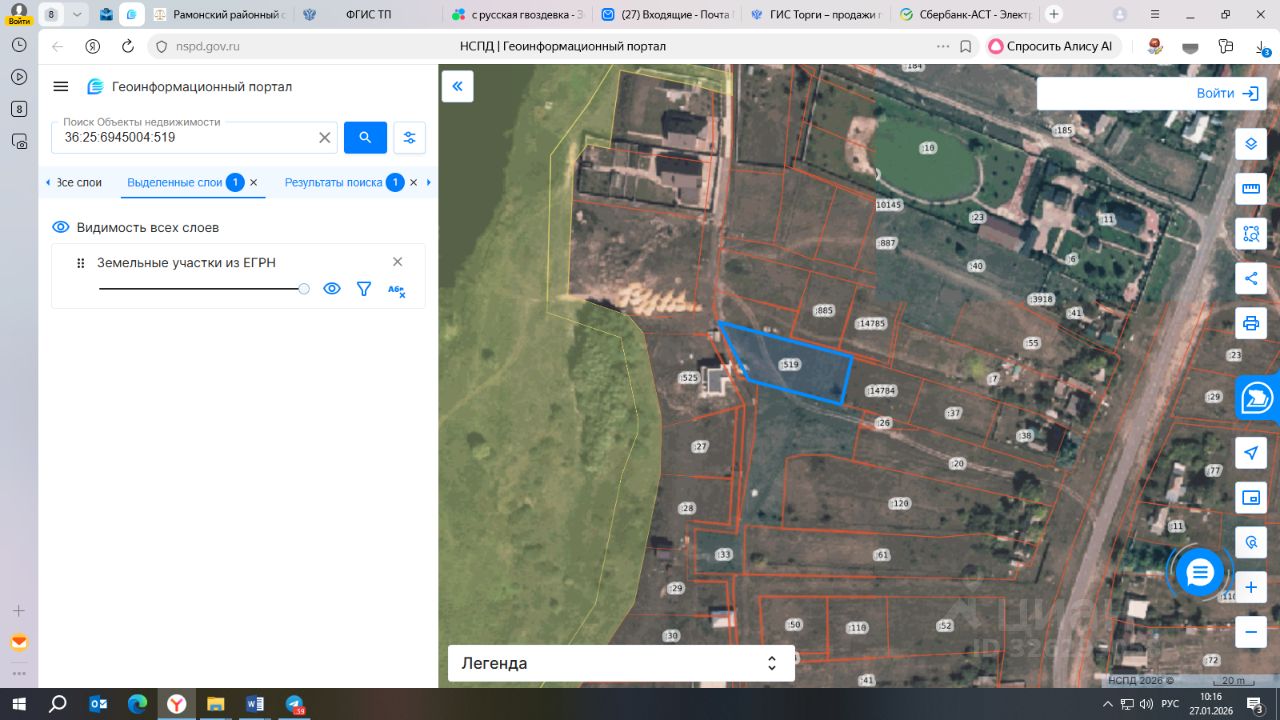Image resolution: width=1280 pixels, height=720 pixels.
Task: Open the chat assistant bubble
Action: [1200, 572]
